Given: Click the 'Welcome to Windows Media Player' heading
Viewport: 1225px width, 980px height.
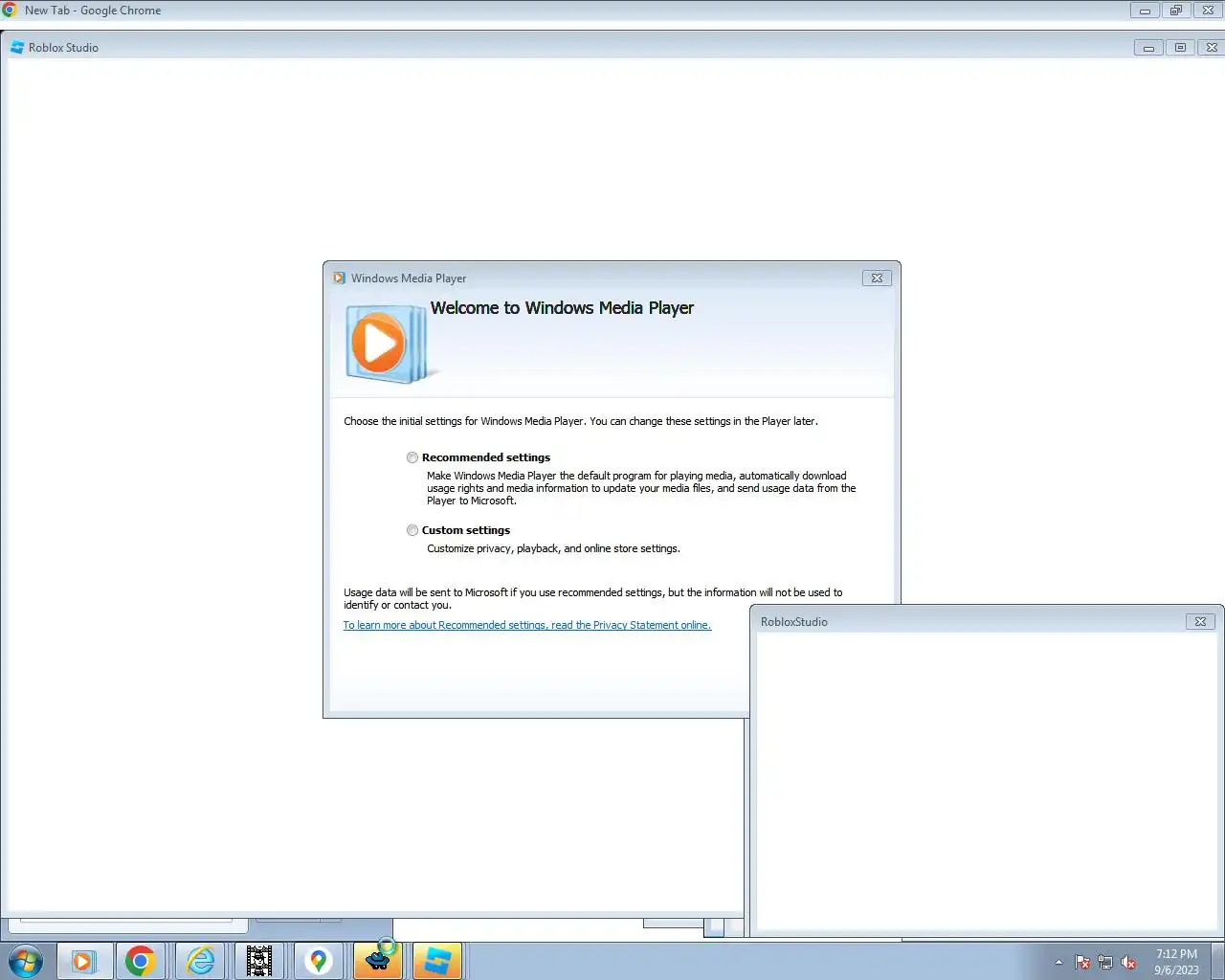Looking at the screenshot, I should click(562, 308).
